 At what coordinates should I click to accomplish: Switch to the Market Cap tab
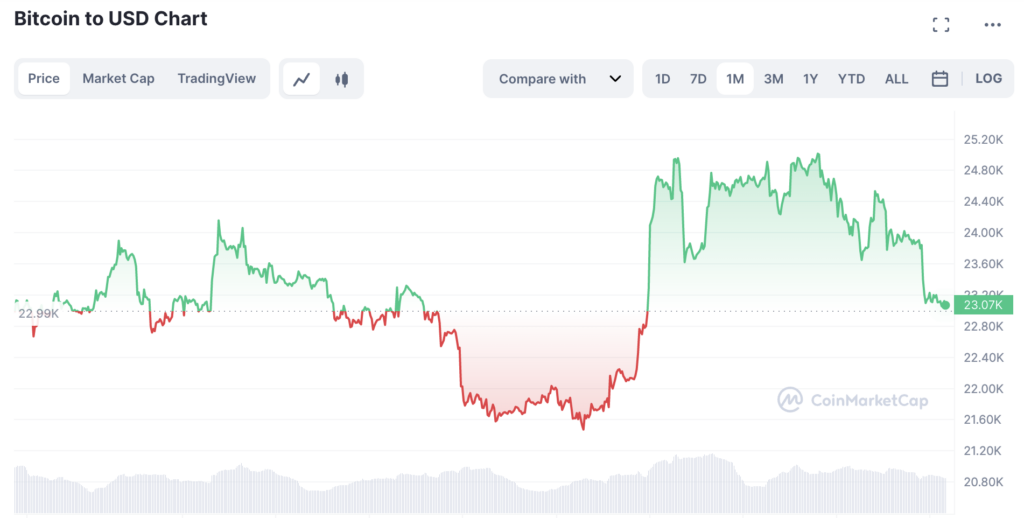(118, 78)
